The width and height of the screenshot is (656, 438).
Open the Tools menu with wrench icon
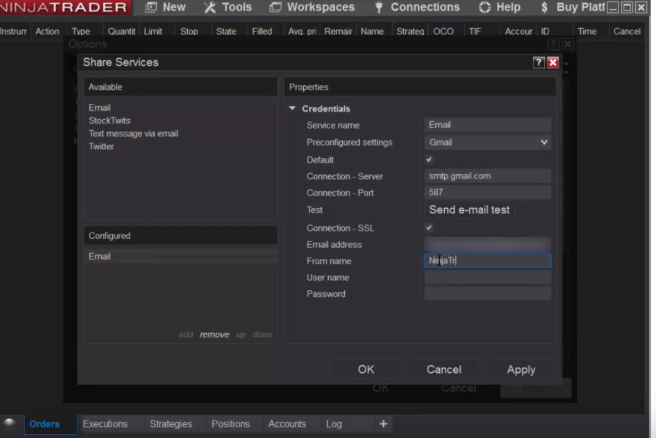[x=227, y=7]
